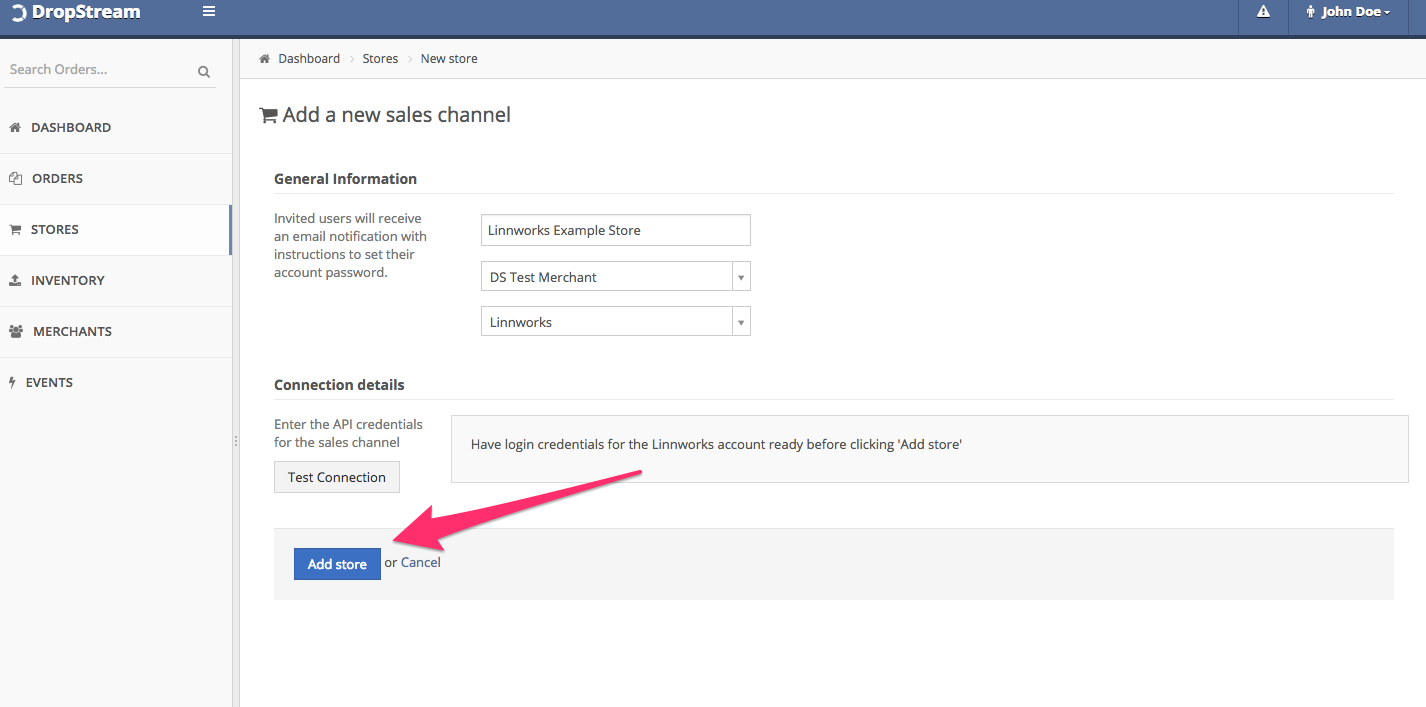Go to Dashboard breadcrumb link
The width and height of the screenshot is (1426, 707).
[309, 59]
